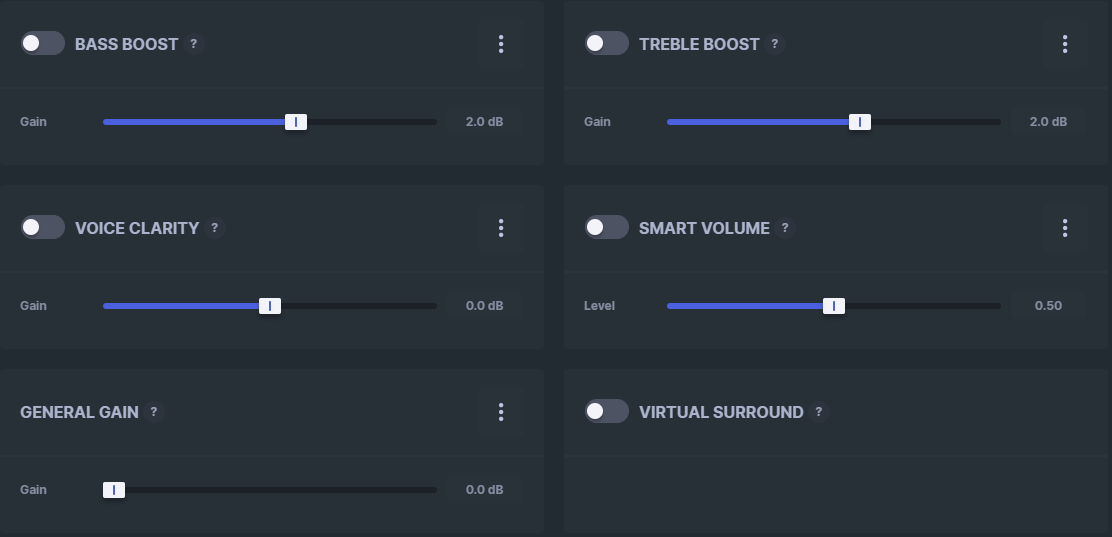Click the Bass Boost gain slider handle

(x=296, y=122)
